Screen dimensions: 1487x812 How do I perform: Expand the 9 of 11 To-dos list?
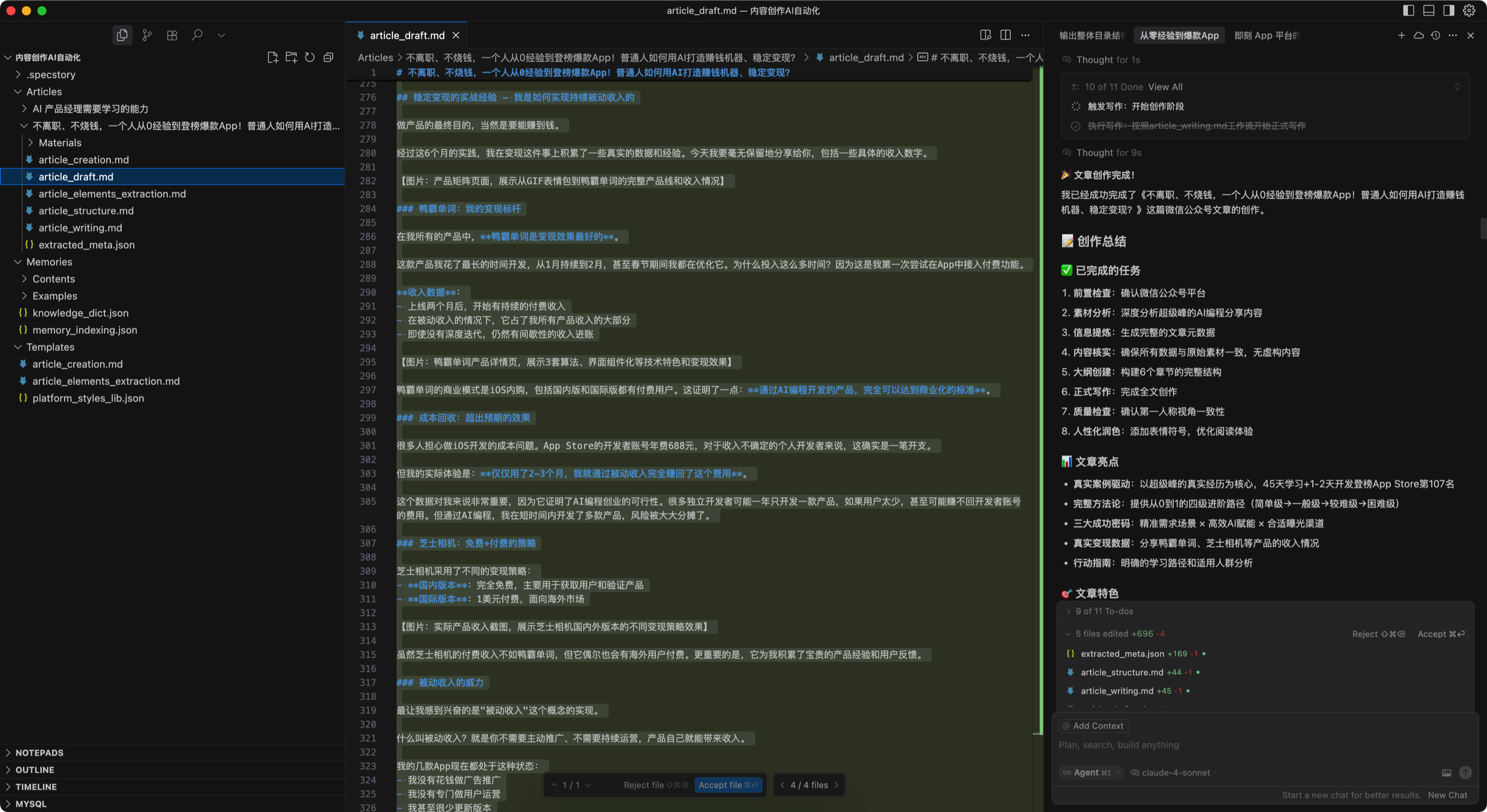1098,611
